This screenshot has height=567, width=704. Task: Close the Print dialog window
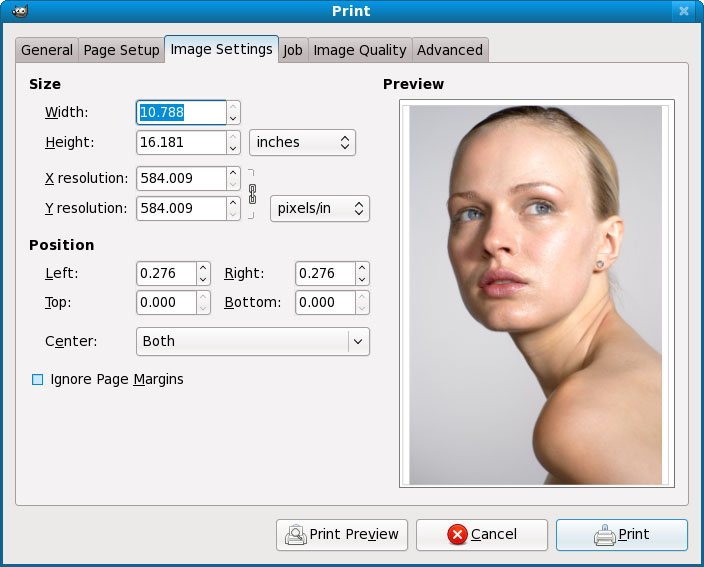coord(684,11)
